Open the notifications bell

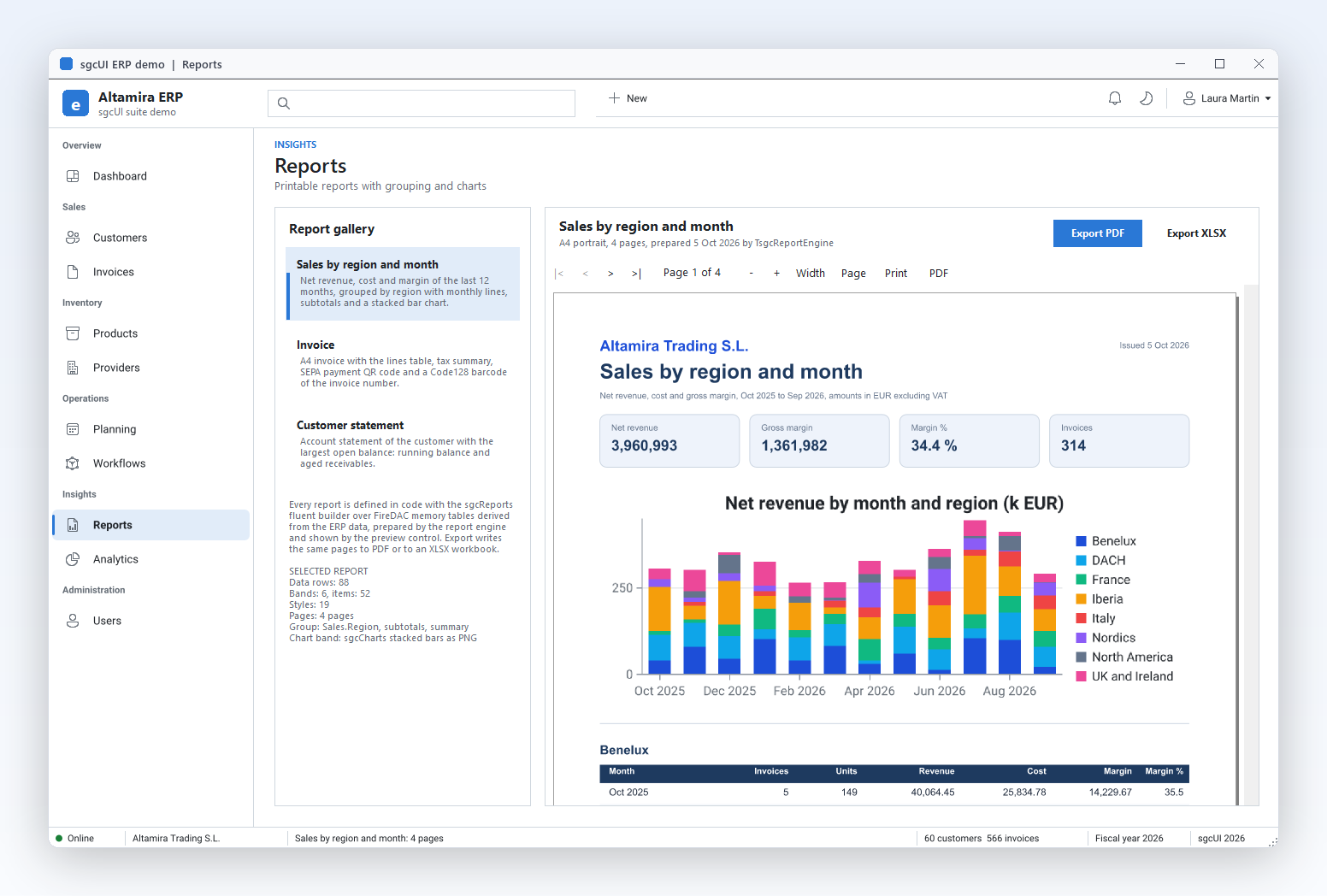coord(1115,98)
